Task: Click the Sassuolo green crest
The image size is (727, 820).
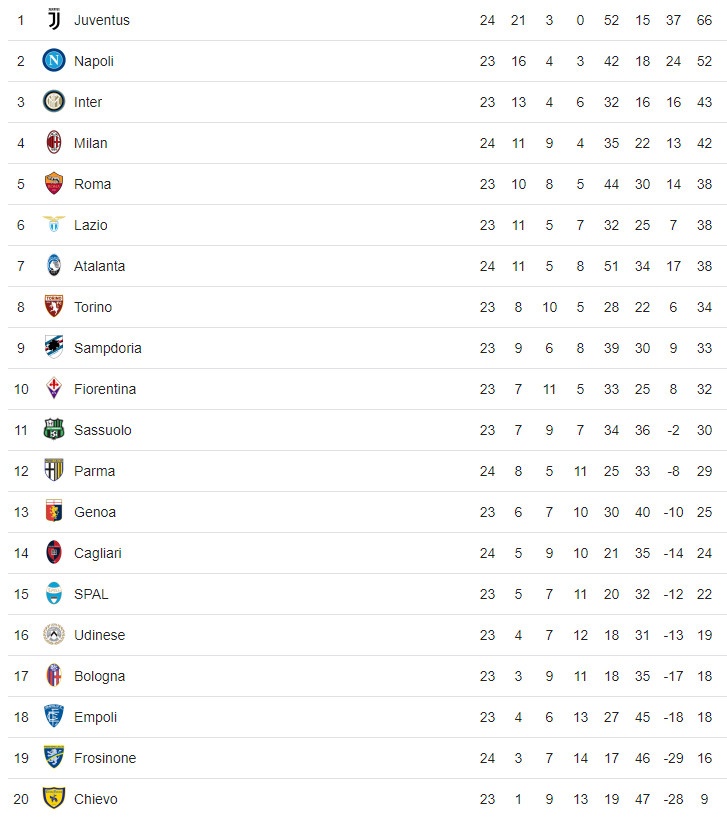Action: click(54, 430)
